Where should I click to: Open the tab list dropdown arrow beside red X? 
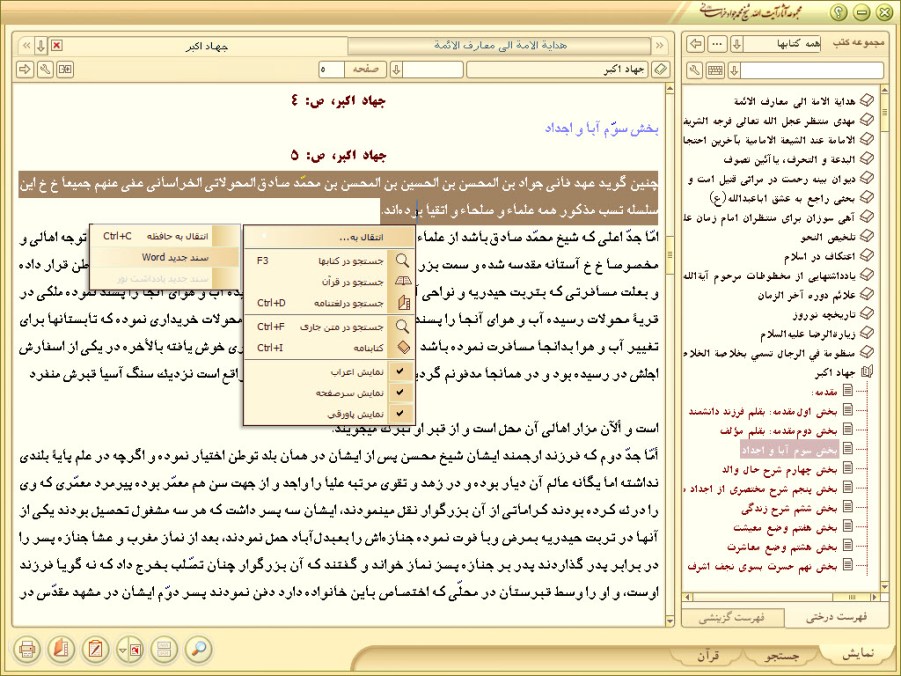point(41,45)
